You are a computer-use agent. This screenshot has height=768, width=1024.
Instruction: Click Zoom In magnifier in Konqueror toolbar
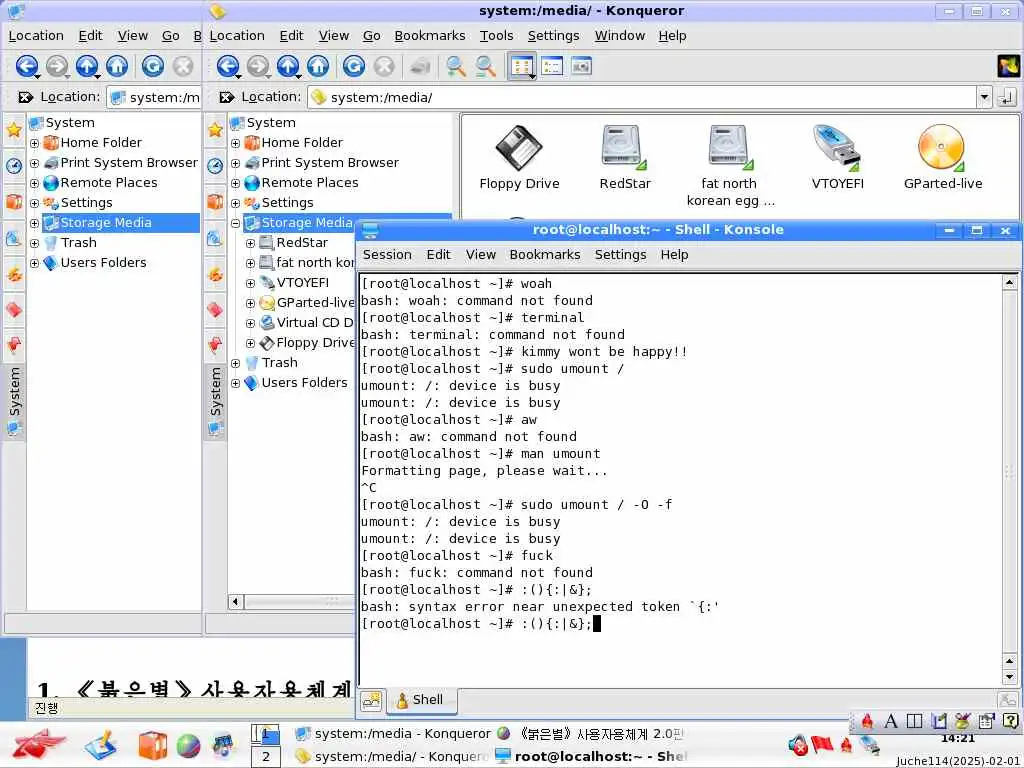[455, 66]
